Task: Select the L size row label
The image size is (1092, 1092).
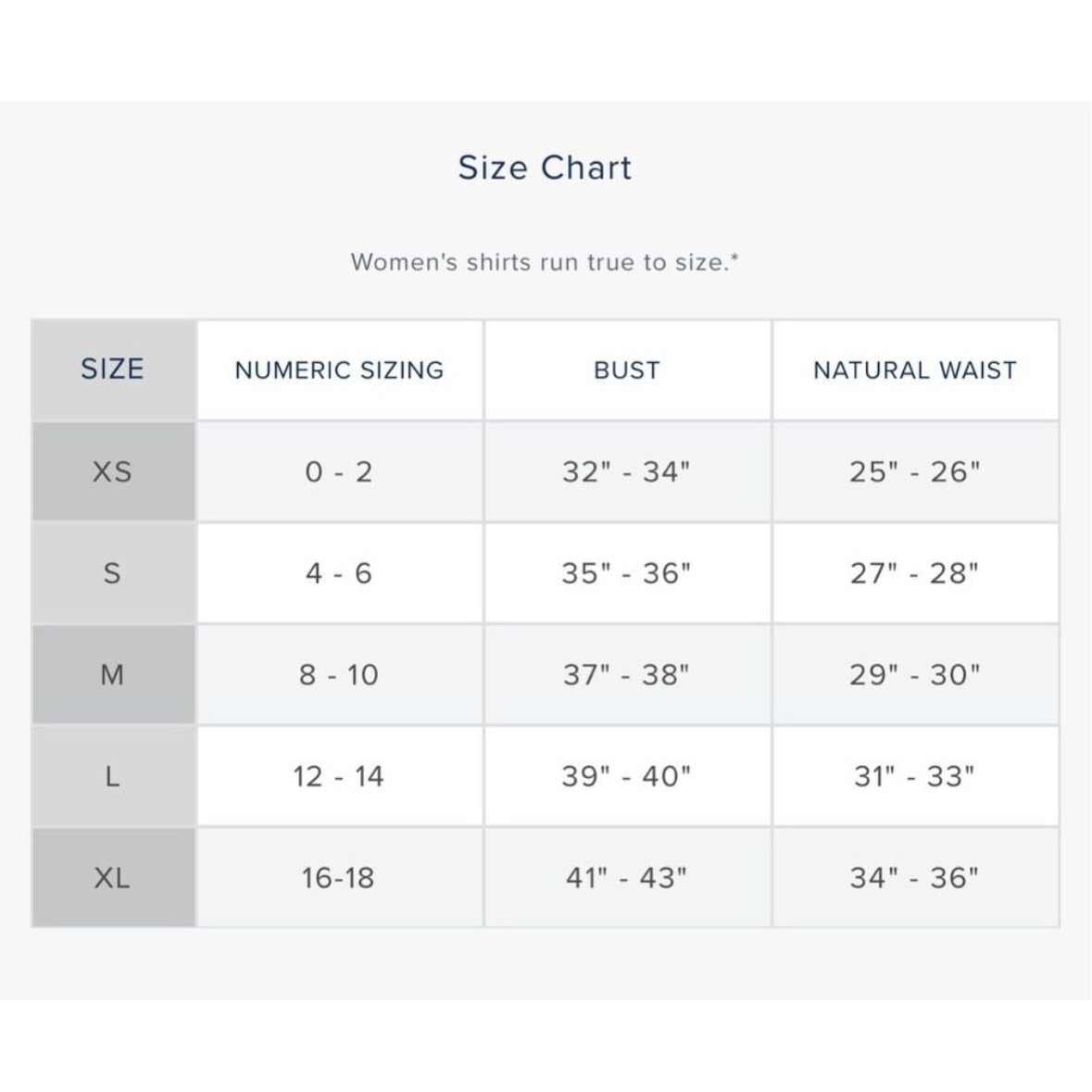Action: (x=113, y=776)
